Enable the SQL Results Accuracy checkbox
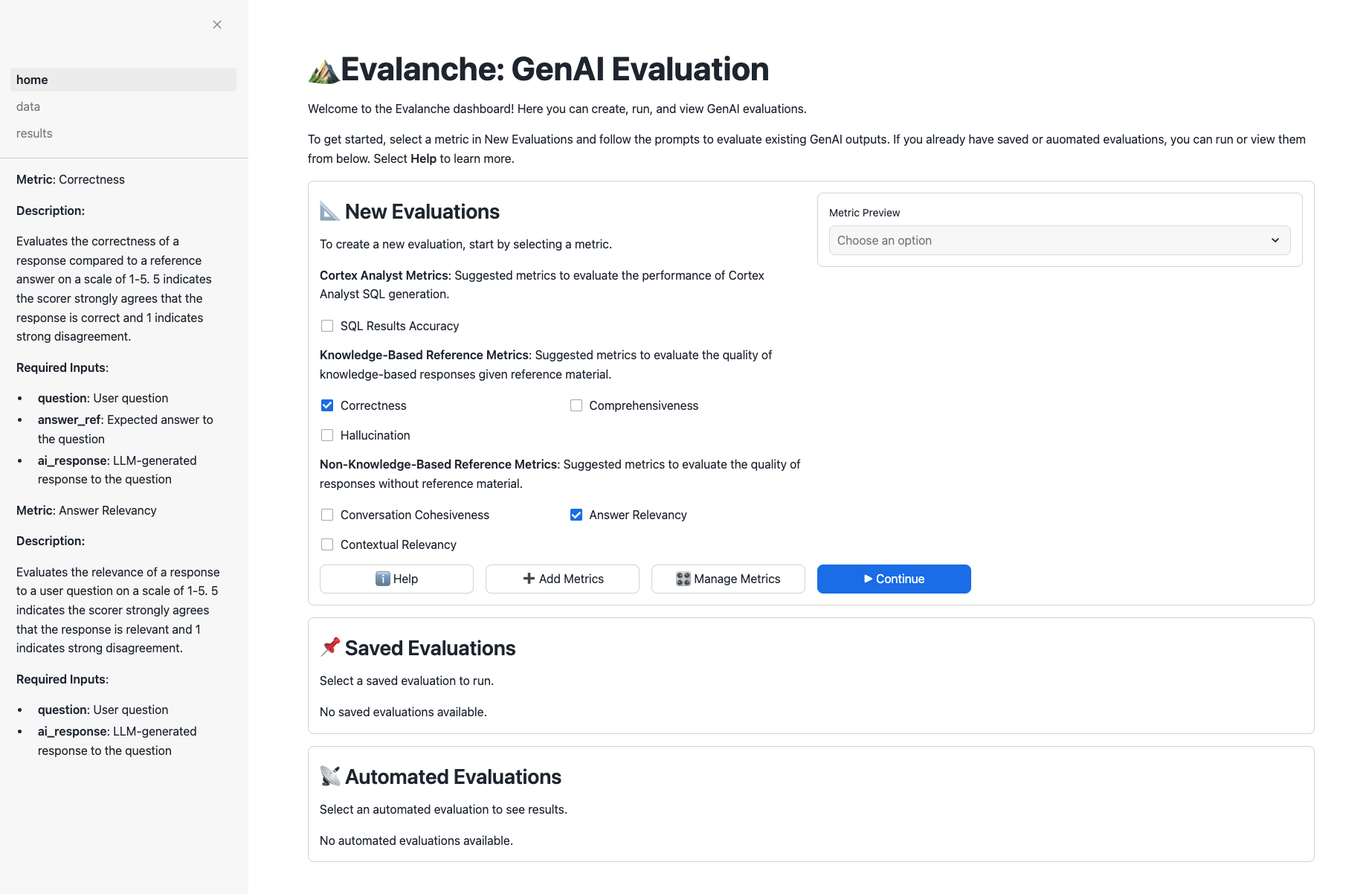 (327, 326)
